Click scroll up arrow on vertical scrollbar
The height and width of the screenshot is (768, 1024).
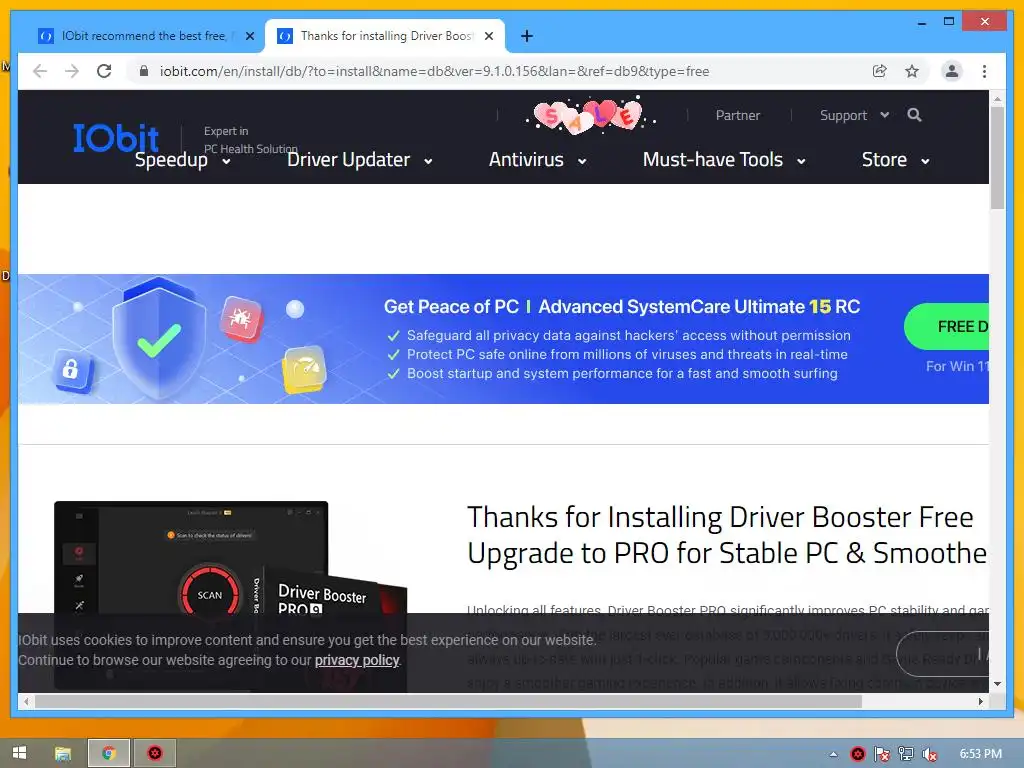coord(997,99)
